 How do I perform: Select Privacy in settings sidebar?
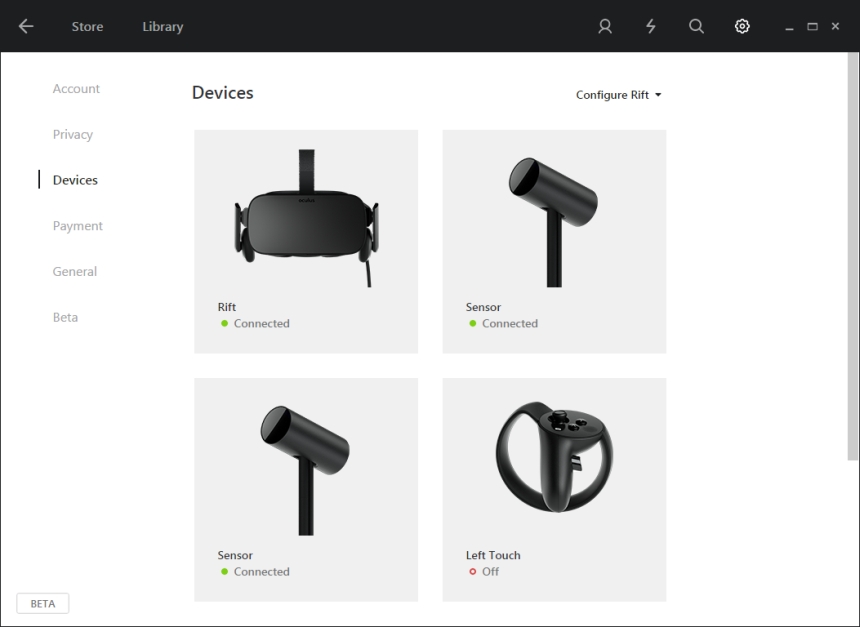click(x=73, y=134)
